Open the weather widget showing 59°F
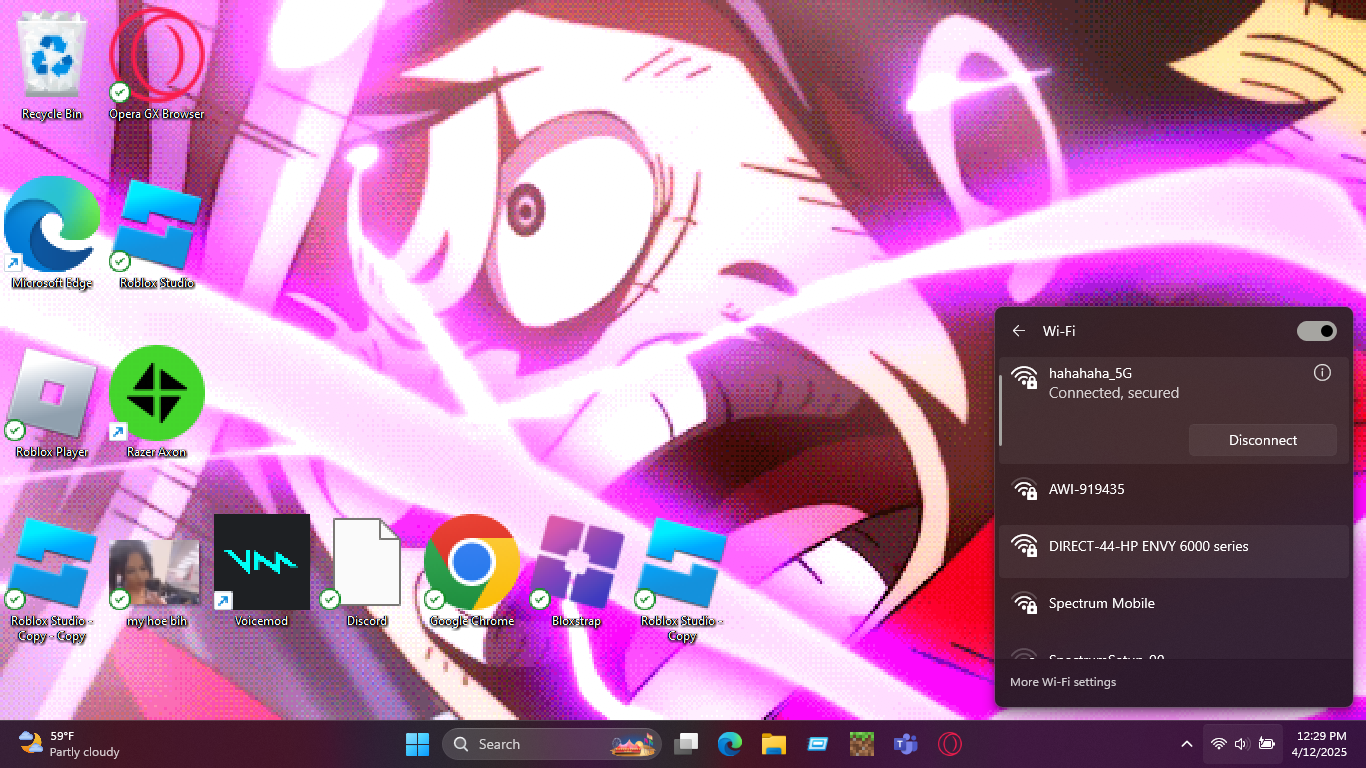This screenshot has height=768, width=1366. point(70,744)
